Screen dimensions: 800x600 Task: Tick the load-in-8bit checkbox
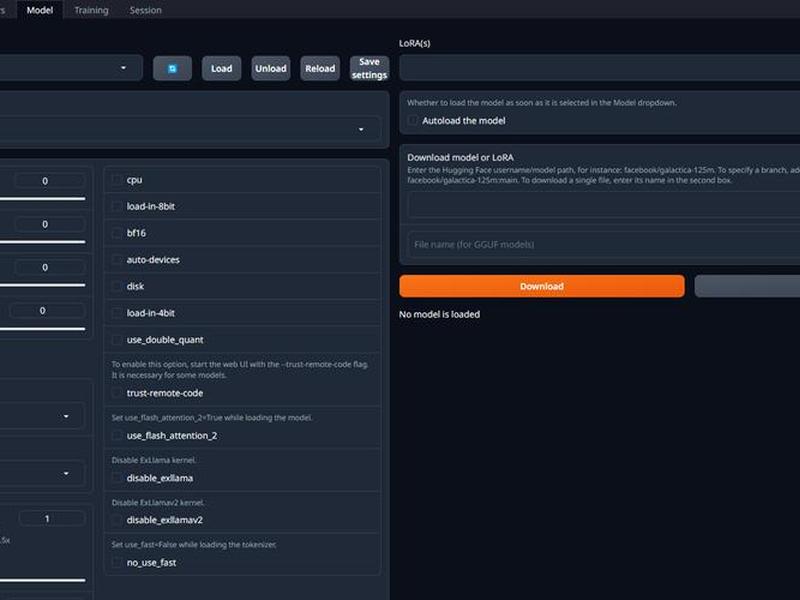(117, 207)
